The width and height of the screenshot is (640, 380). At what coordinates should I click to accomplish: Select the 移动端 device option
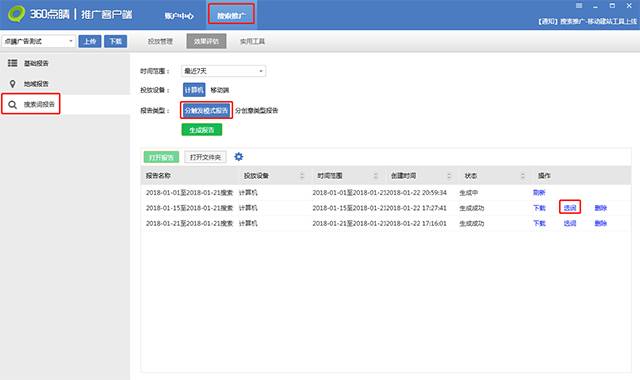220,90
